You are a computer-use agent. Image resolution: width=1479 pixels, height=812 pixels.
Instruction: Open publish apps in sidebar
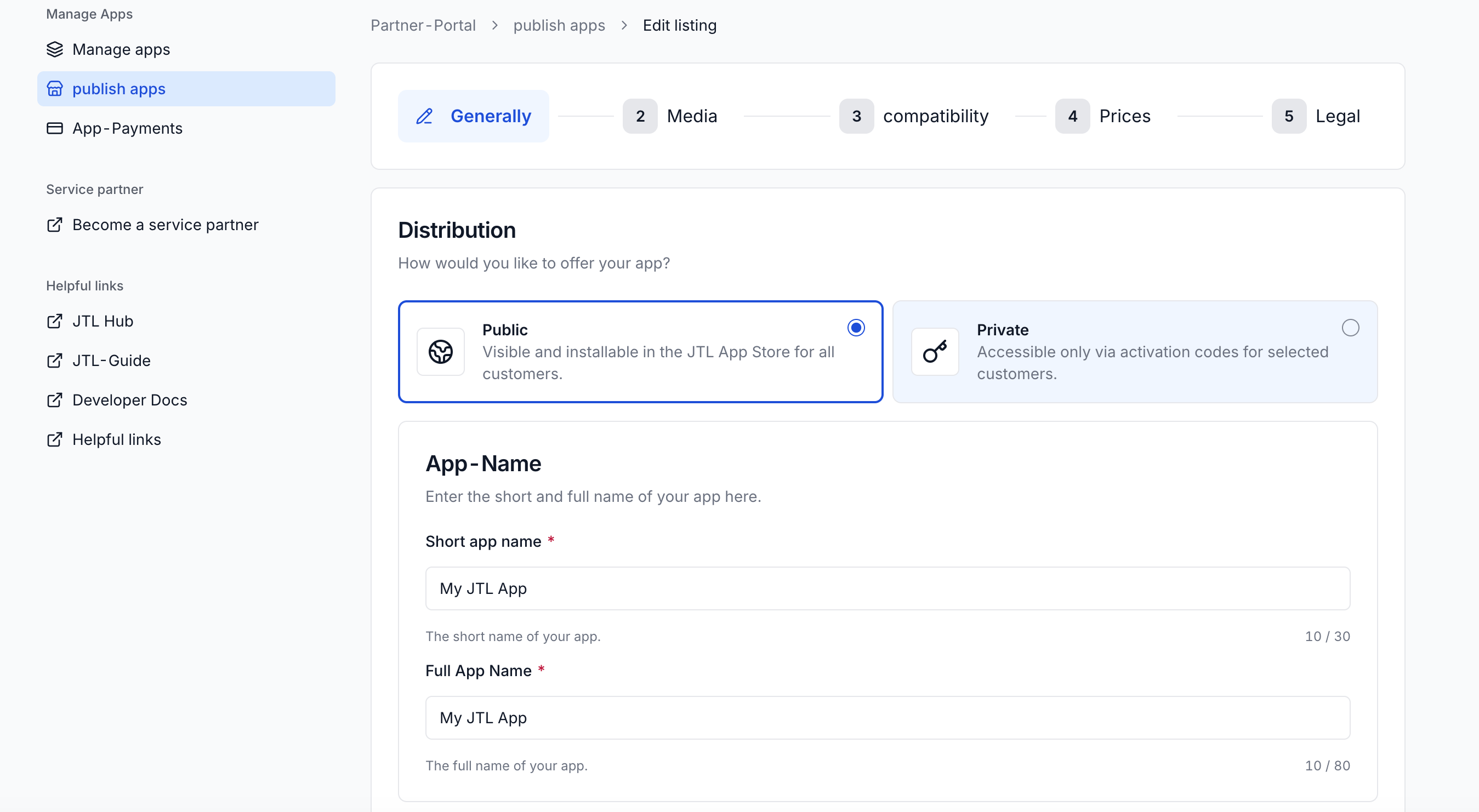pos(186,89)
